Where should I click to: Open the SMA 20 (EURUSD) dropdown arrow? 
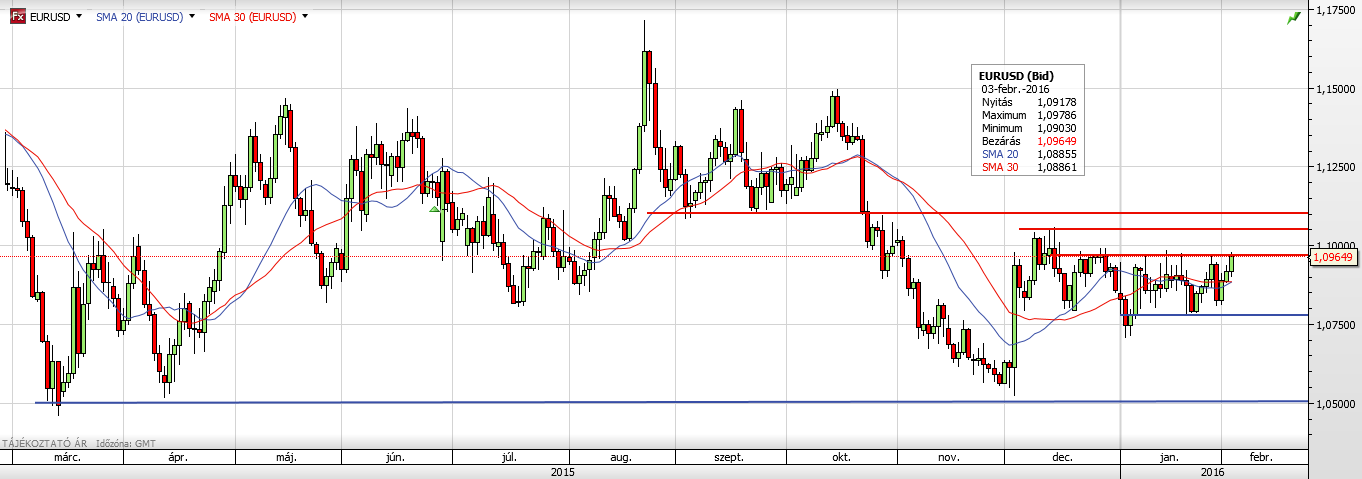191,17
